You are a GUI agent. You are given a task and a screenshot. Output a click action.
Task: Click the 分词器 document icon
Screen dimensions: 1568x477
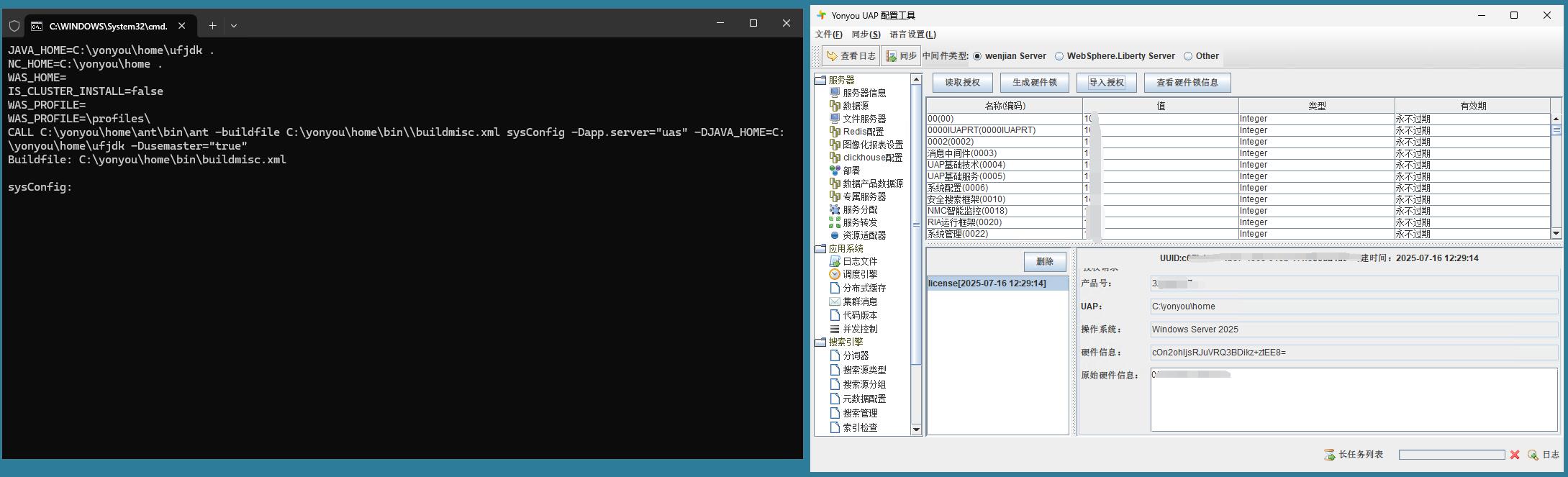[x=835, y=355]
